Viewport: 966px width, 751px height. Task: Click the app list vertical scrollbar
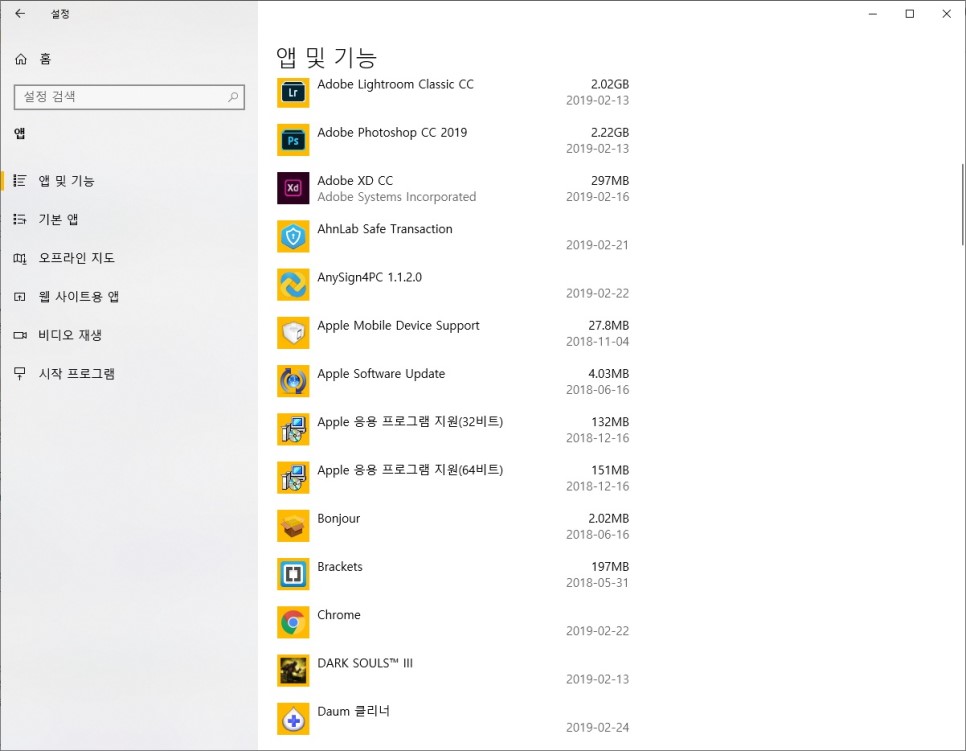pos(962,205)
